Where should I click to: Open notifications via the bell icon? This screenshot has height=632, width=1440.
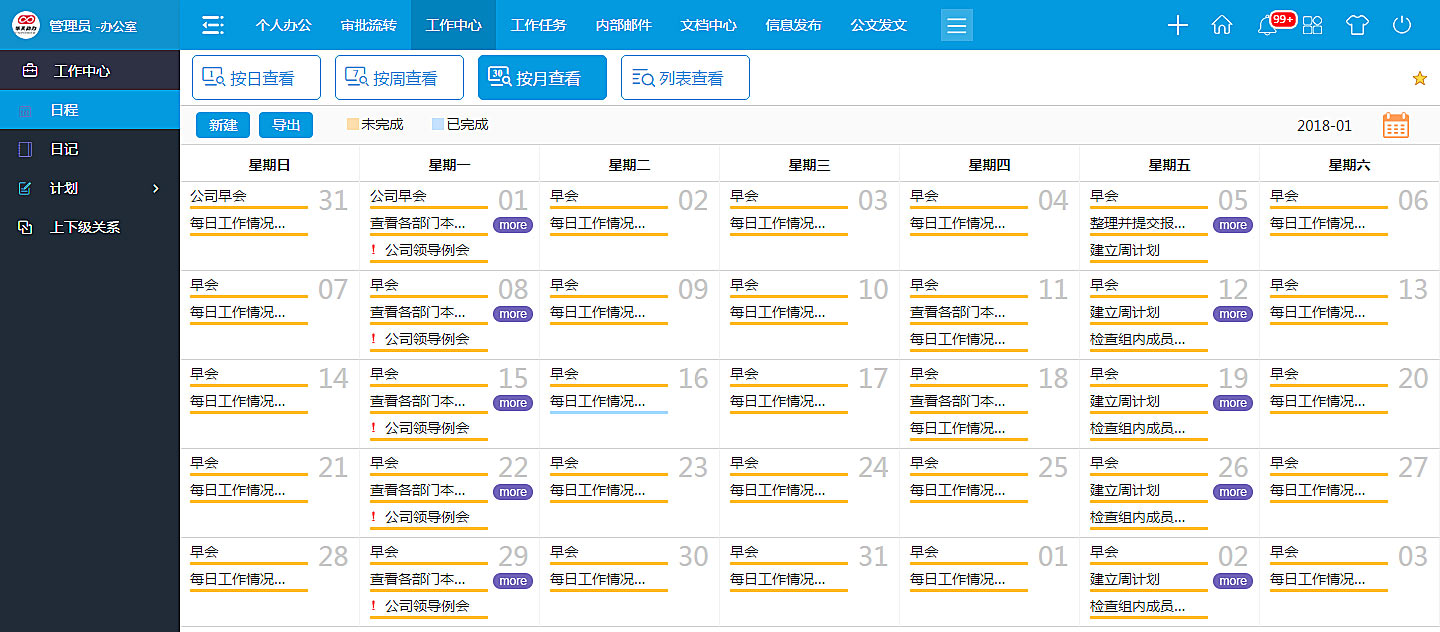[1266, 25]
